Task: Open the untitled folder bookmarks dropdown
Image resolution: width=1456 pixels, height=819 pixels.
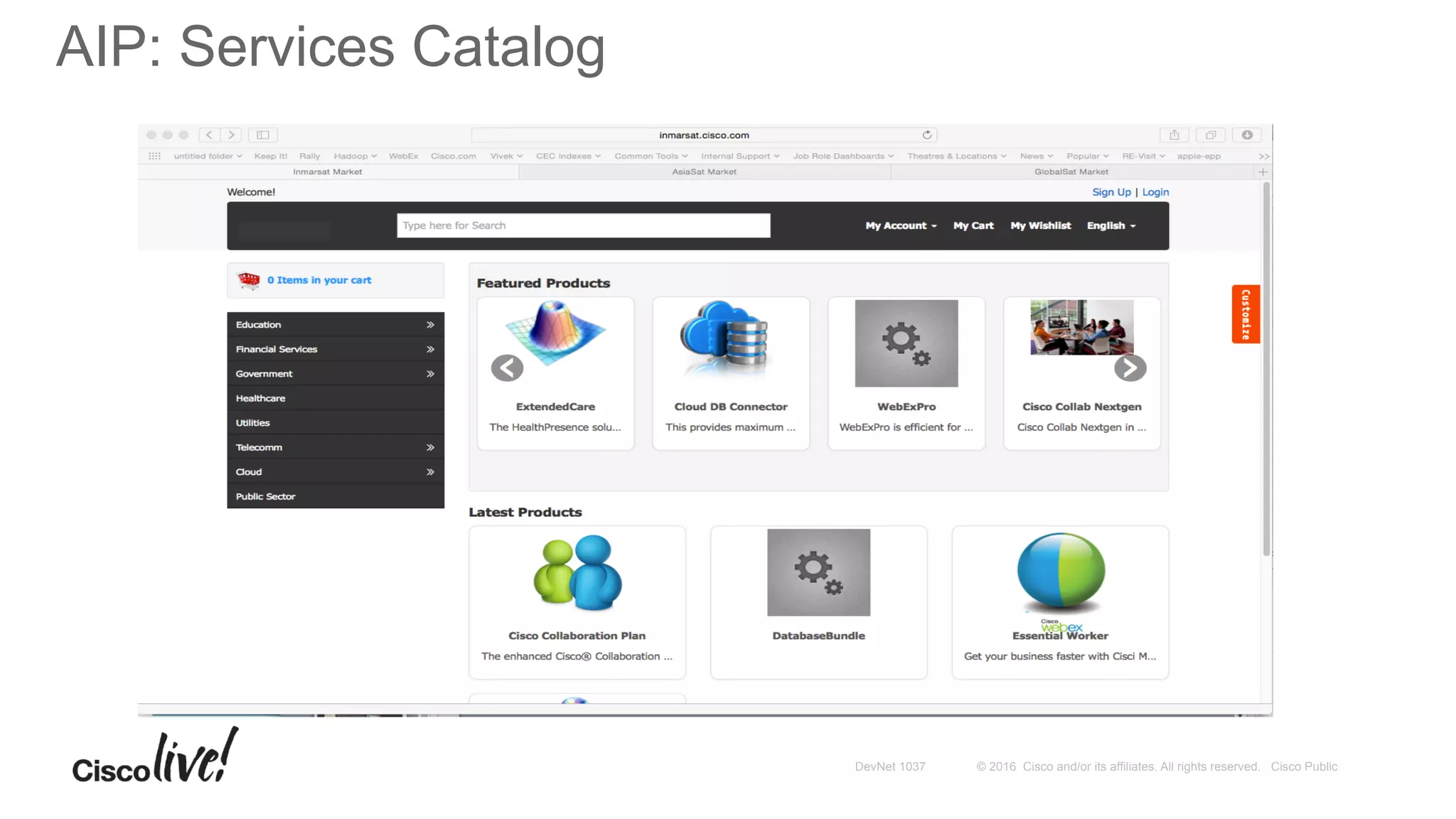Action: pos(208,156)
